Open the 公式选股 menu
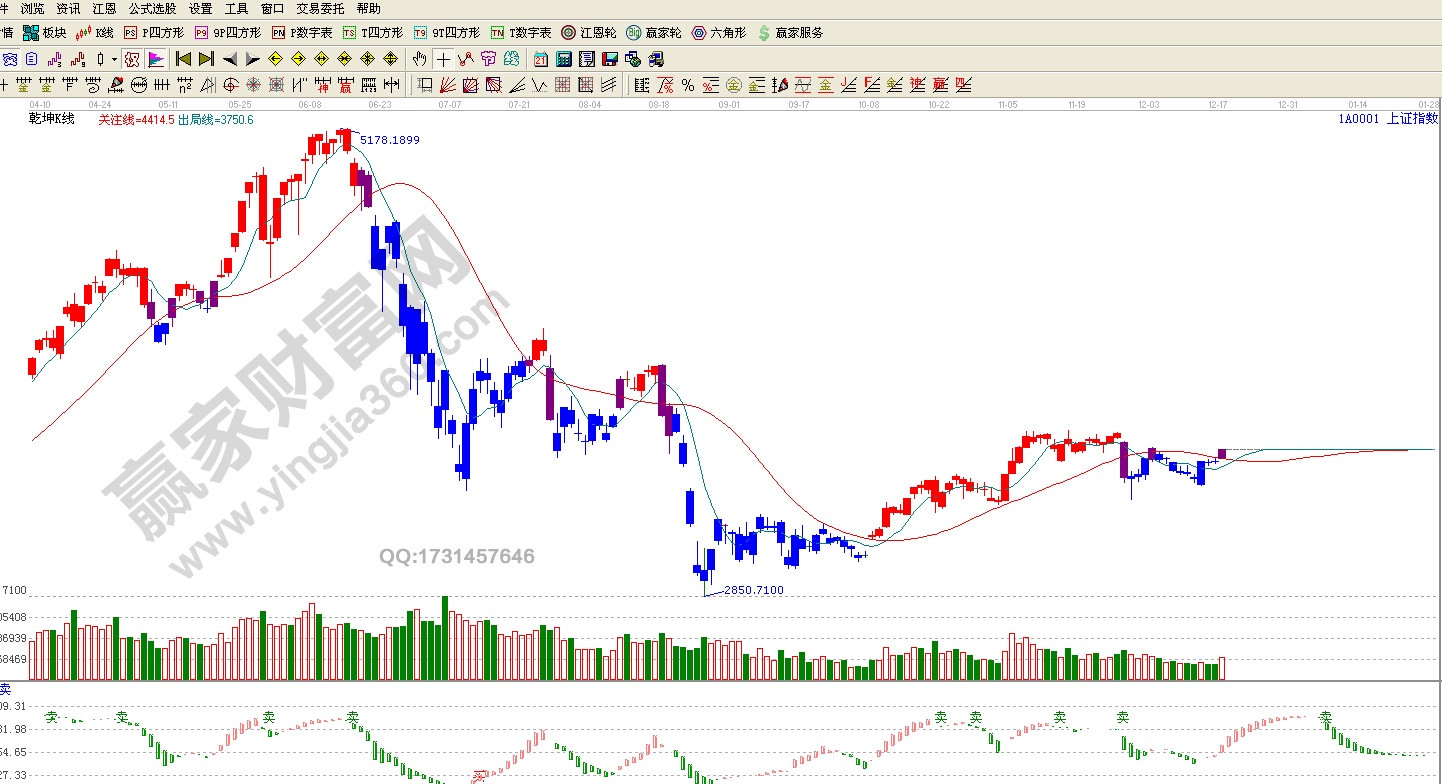Screen dimensions: 1442x784 coord(153,8)
